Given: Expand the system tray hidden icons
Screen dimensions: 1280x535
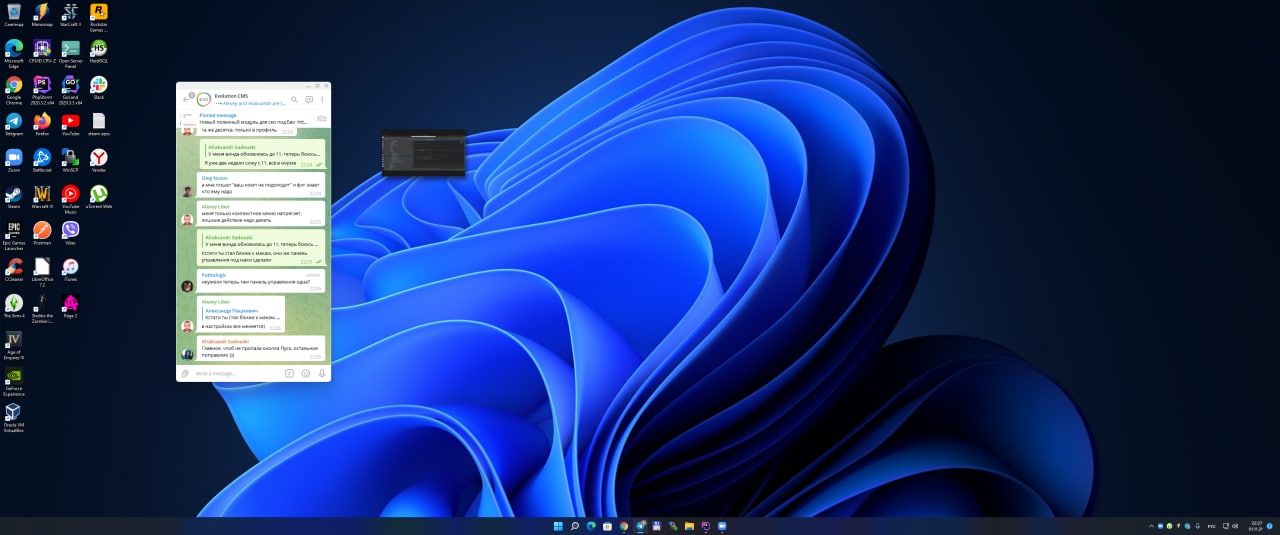Looking at the screenshot, I should click(1151, 525).
